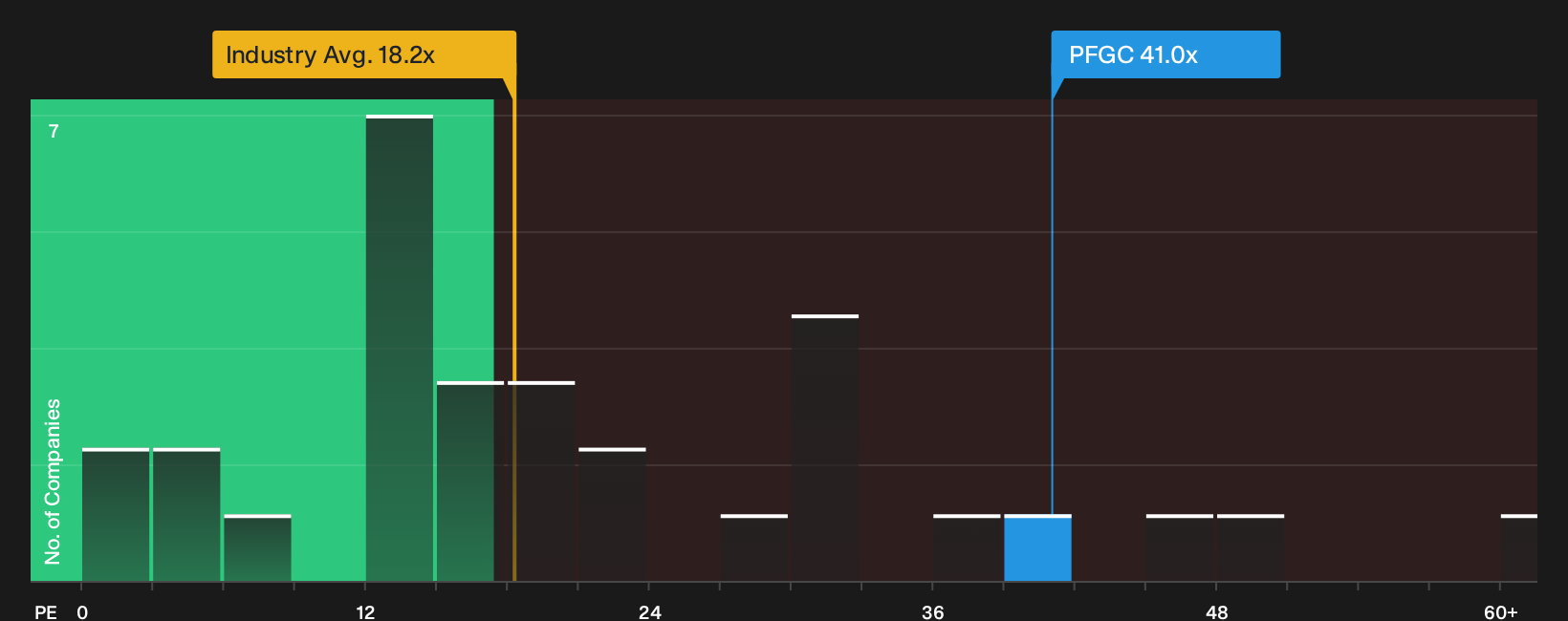Click the PE axis title

[46, 612]
